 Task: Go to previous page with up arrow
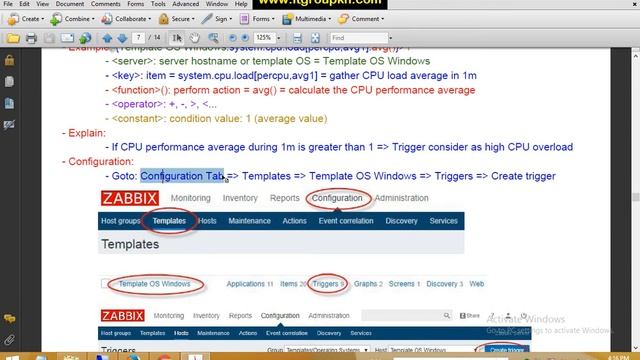coord(107,38)
